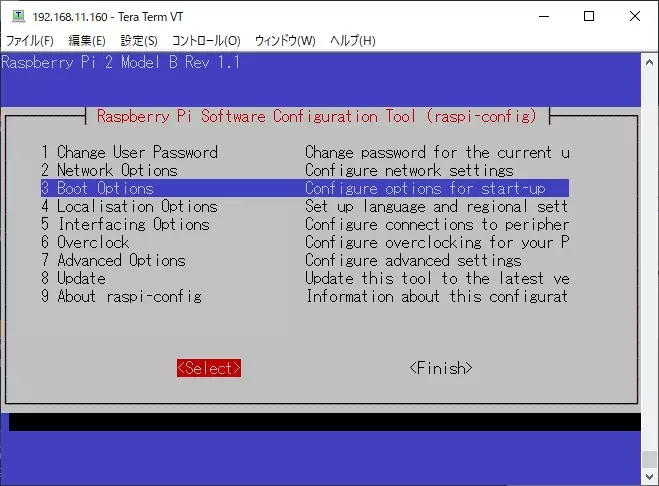Screen dimensions: 659x486
Task: Click scrollbar down arrow
Action: point(649,477)
